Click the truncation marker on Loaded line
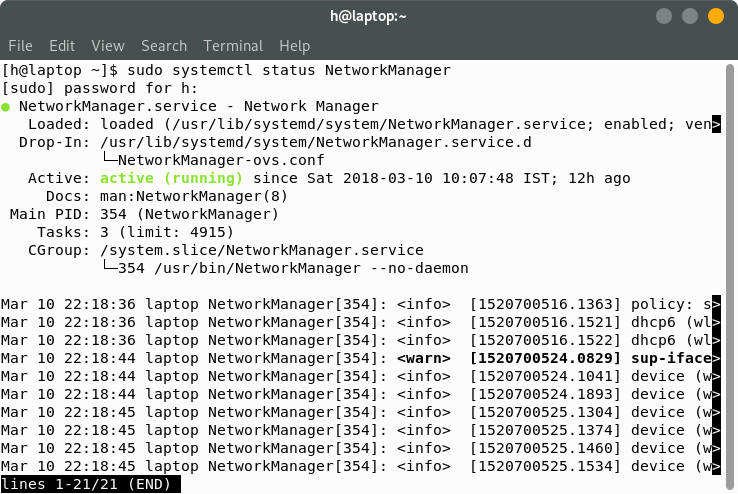The width and height of the screenshot is (738, 494). click(x=716, y=124)
